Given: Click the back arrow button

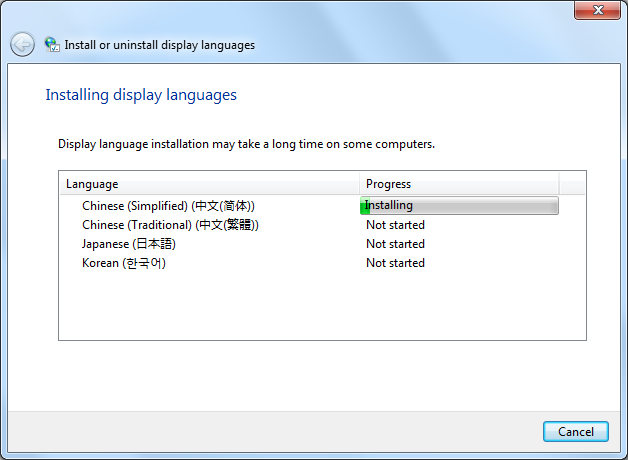Looking at the screenshot, I should click(22, 44).
